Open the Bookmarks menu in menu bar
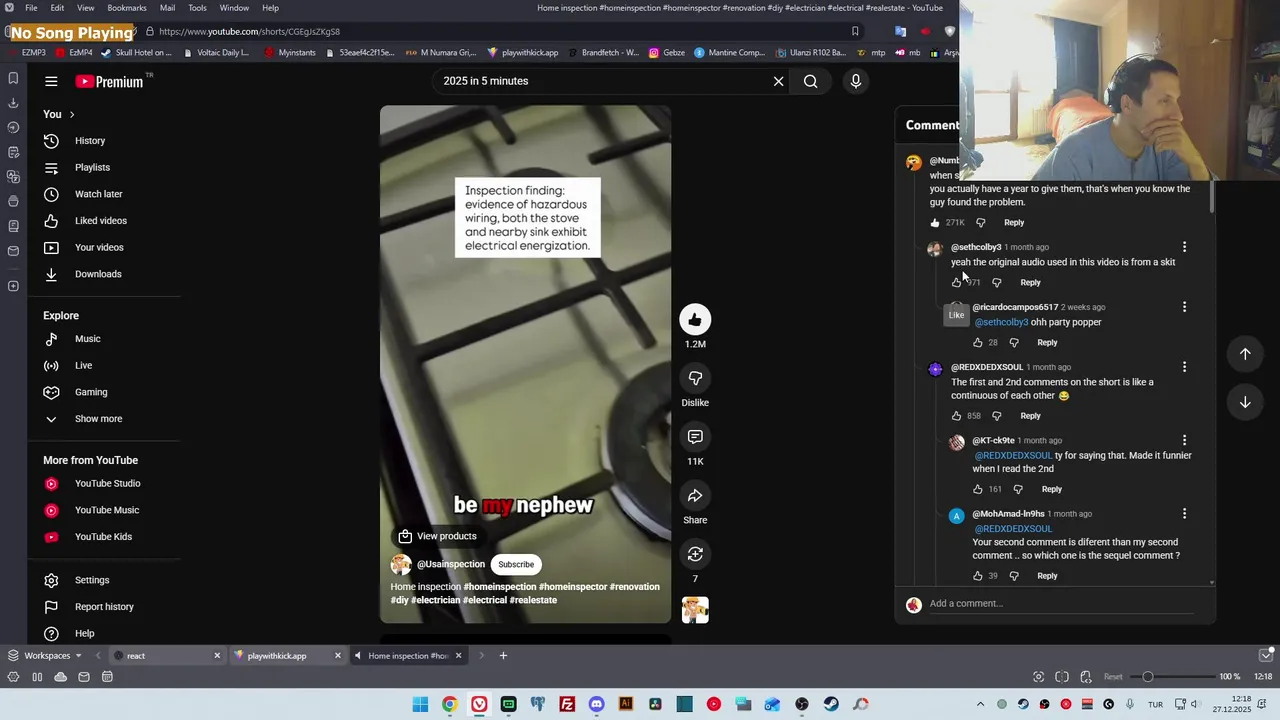This screenshot has width=1280, height=720. [x=127, y=8]
